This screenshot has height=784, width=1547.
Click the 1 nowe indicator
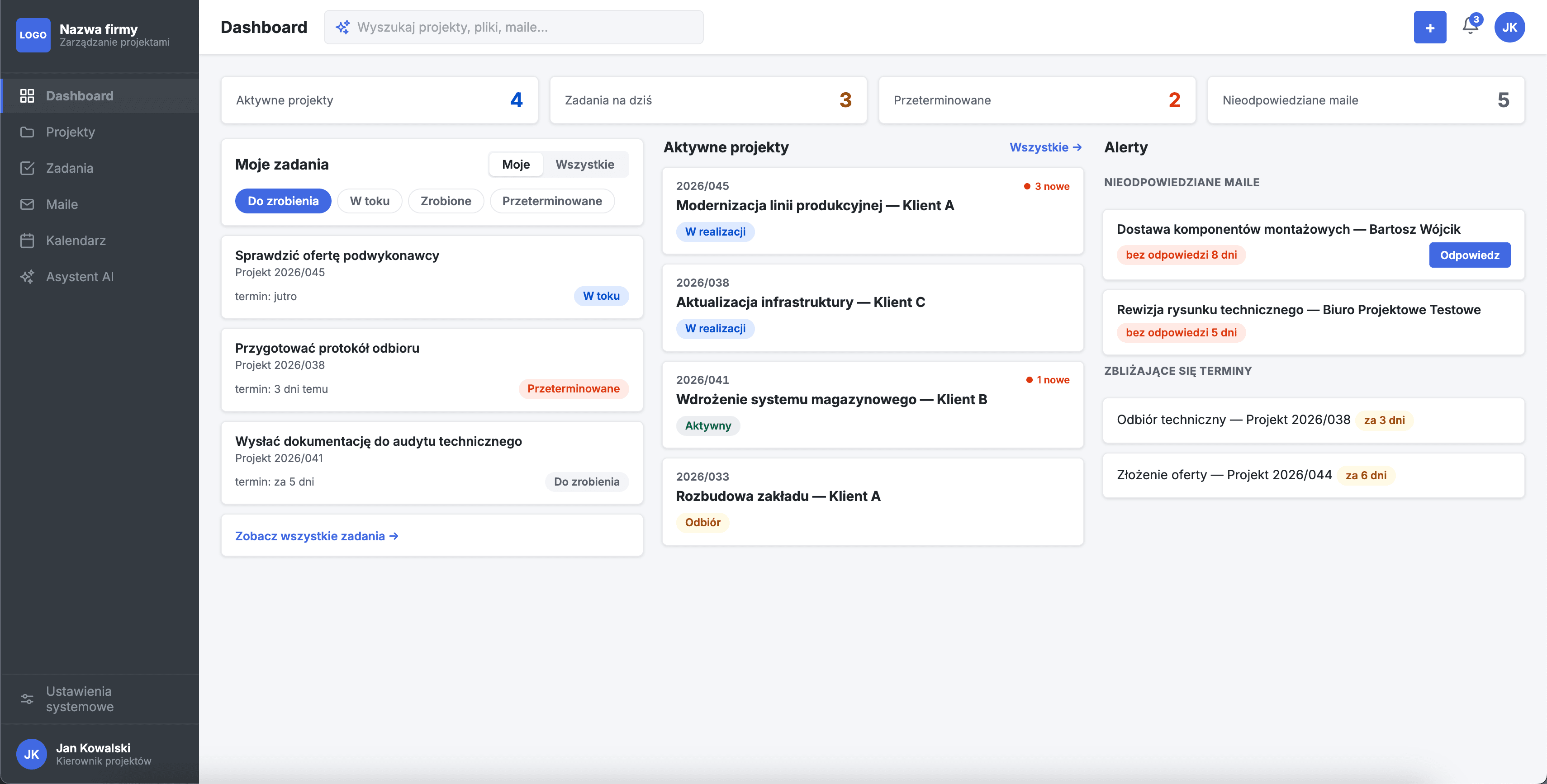pos(1048,380)
